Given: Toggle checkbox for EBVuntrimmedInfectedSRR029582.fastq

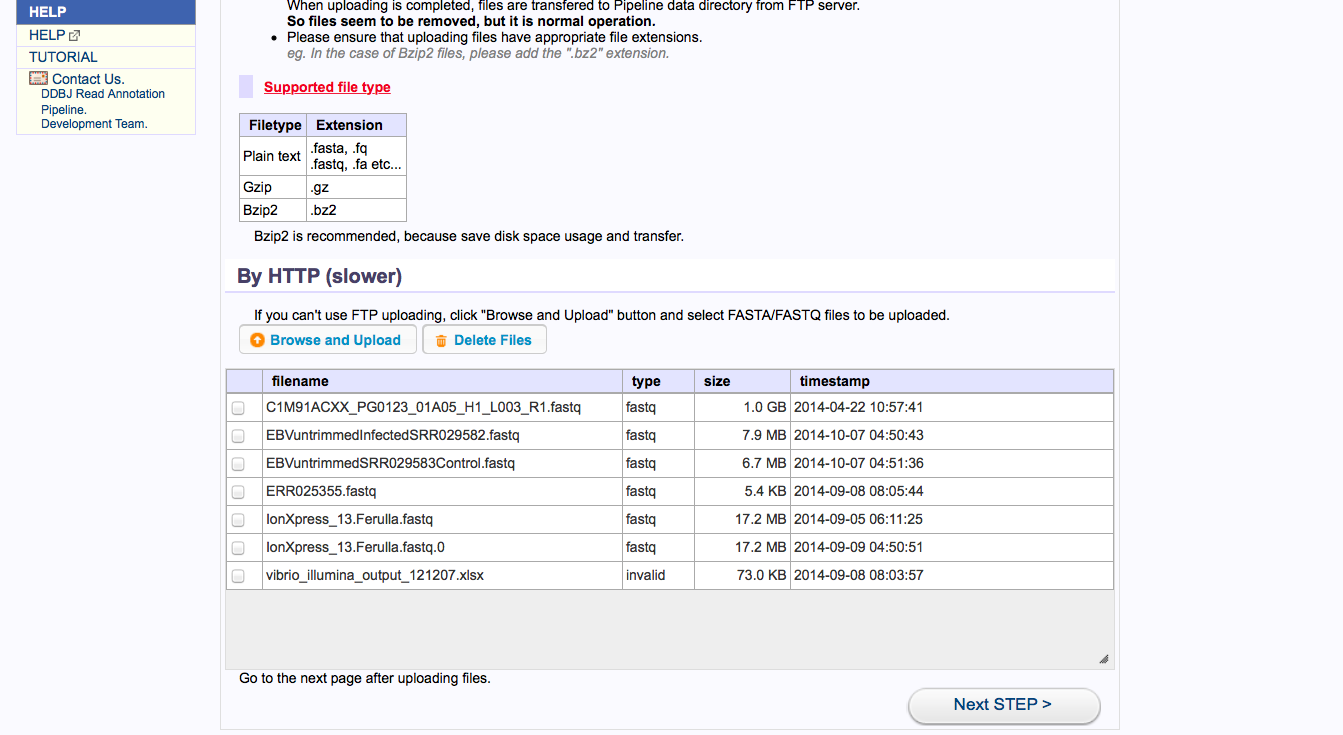Looking at the screenshot, I should (238, 436).
